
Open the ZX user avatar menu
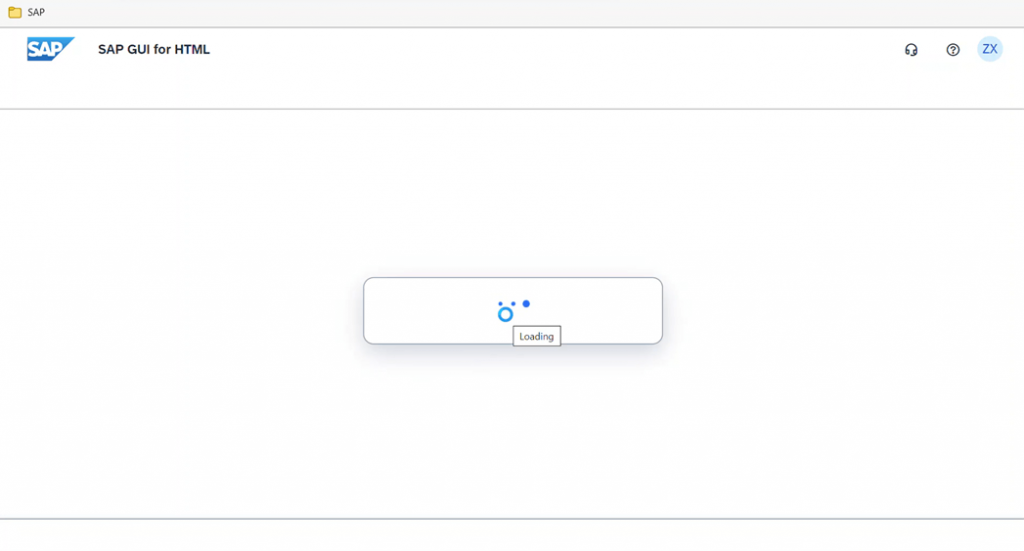(990, 49)
